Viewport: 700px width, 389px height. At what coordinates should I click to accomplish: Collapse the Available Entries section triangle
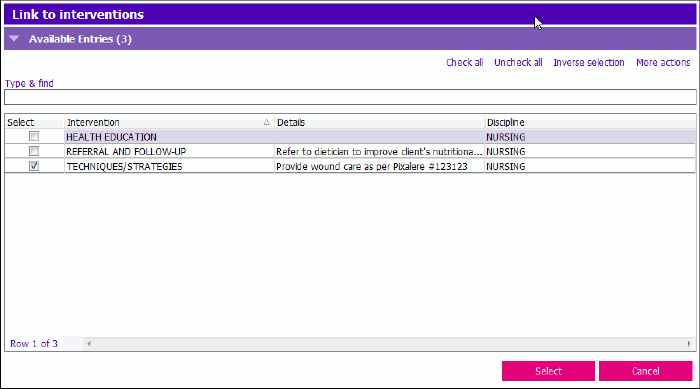(x=14, y=39)
